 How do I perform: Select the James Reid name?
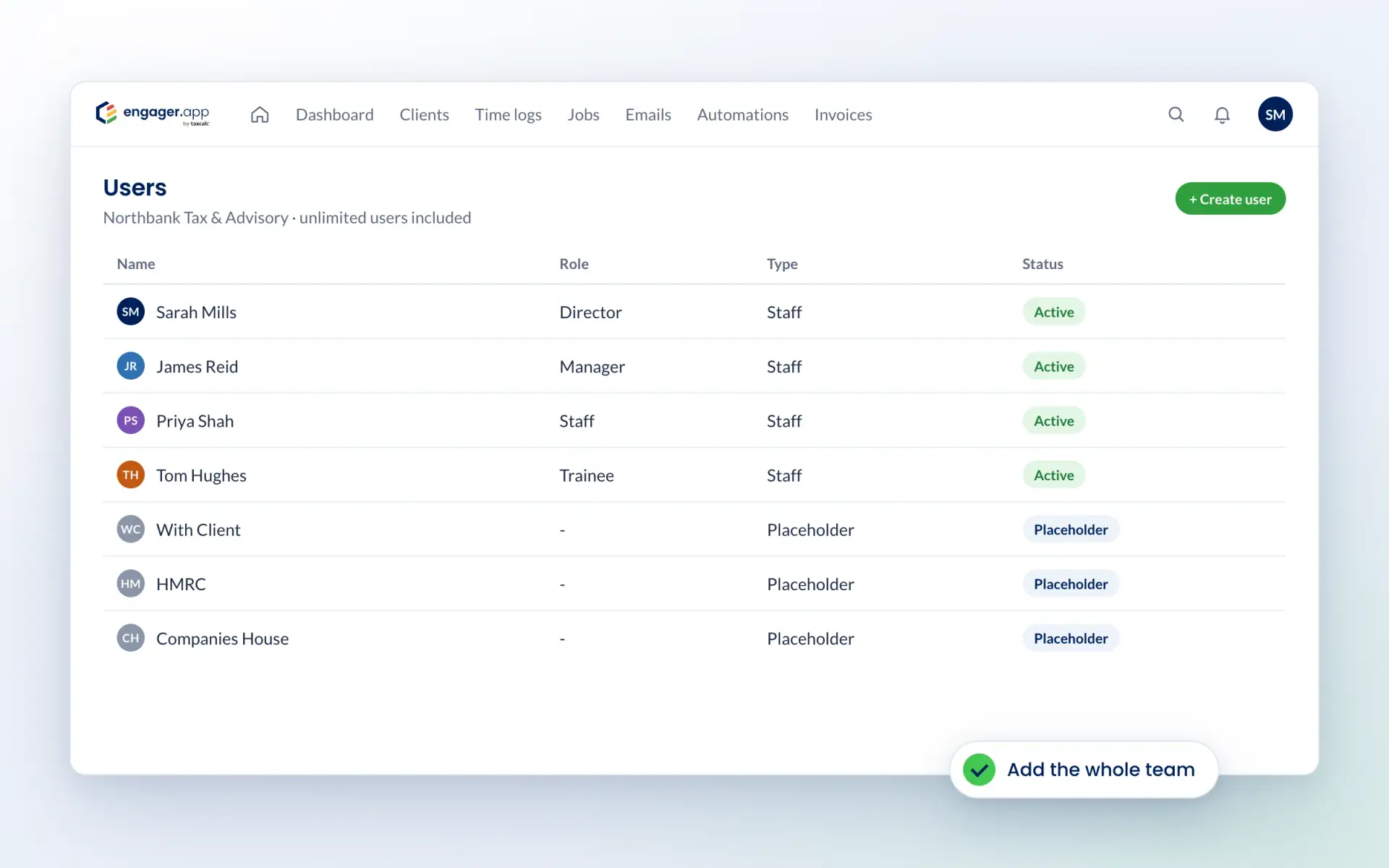point(197,366)
